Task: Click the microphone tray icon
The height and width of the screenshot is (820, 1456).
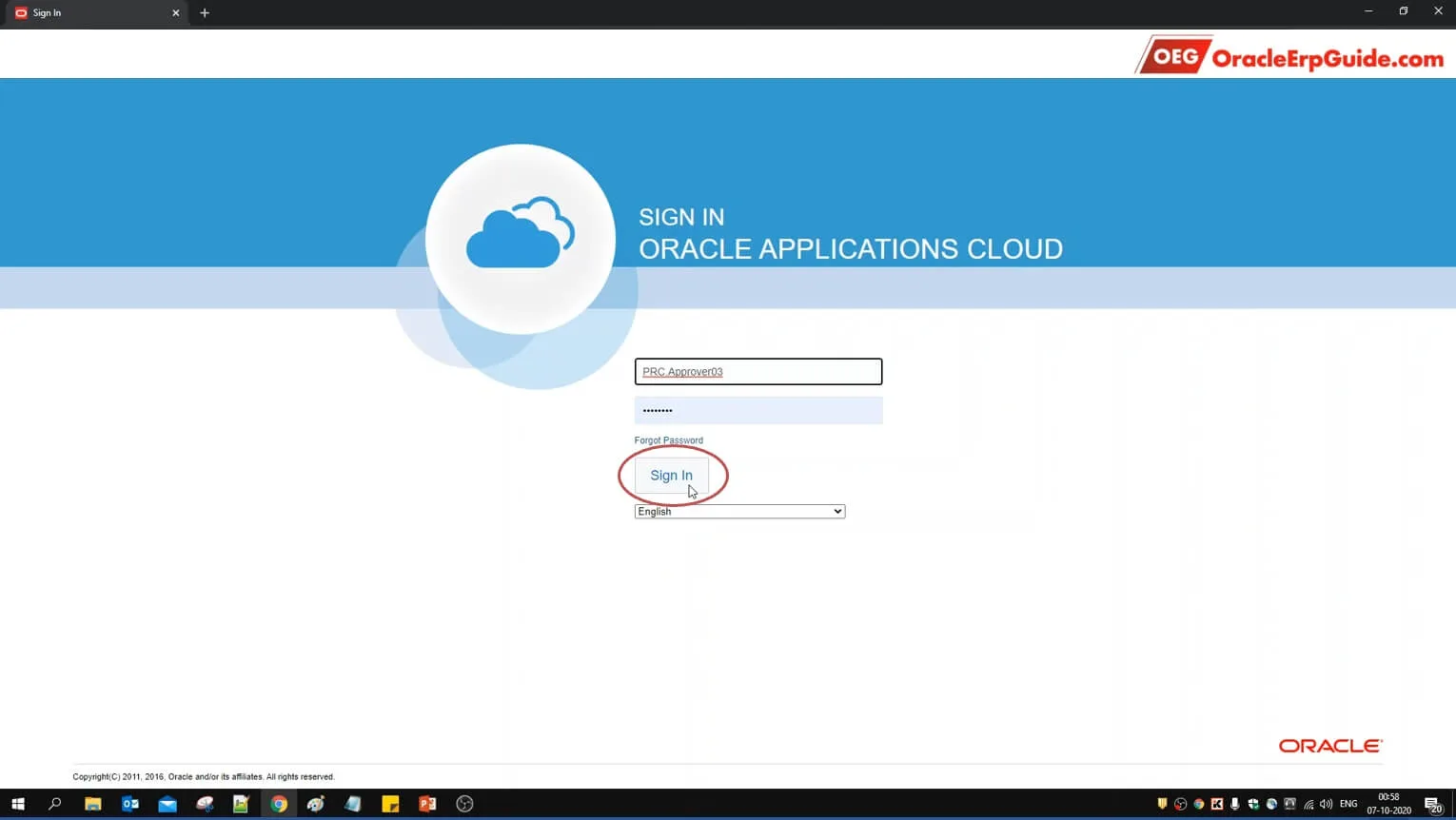Action: pos(1235,804)
